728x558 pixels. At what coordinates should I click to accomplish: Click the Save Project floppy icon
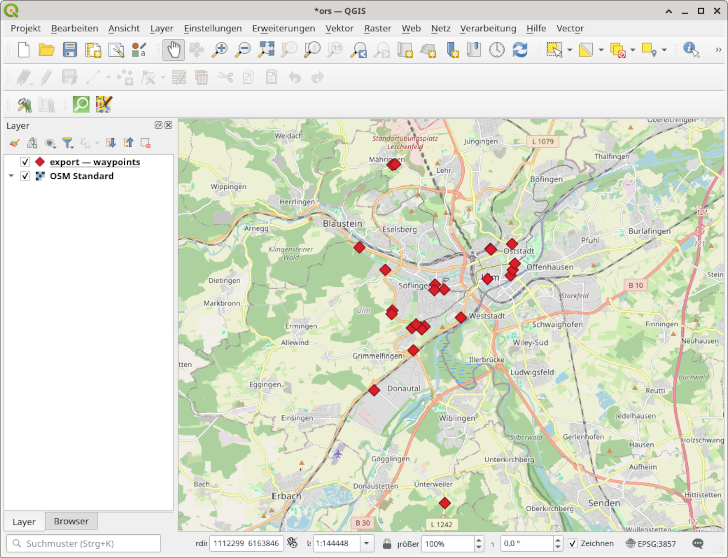click(68, 49)
